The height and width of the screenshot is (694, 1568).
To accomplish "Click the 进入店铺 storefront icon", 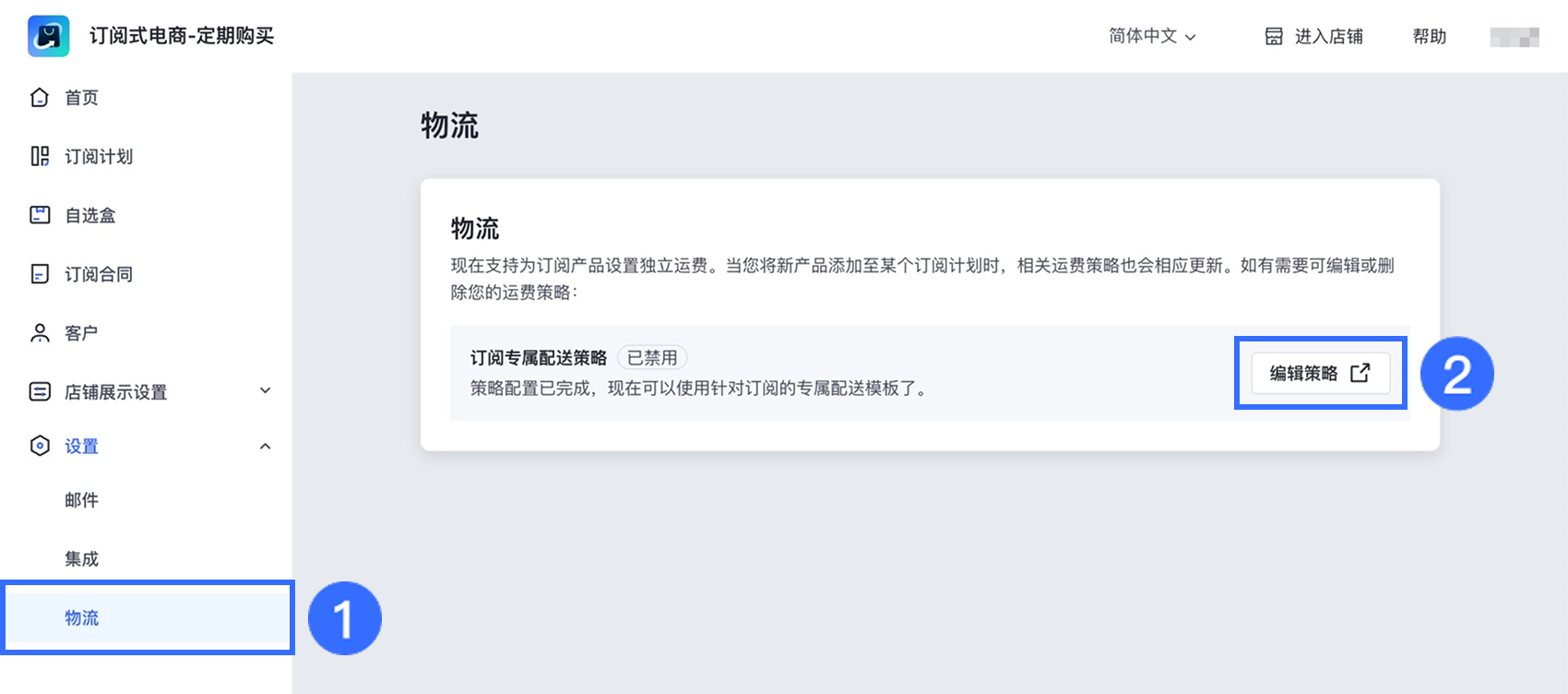I will [1274, 36].
